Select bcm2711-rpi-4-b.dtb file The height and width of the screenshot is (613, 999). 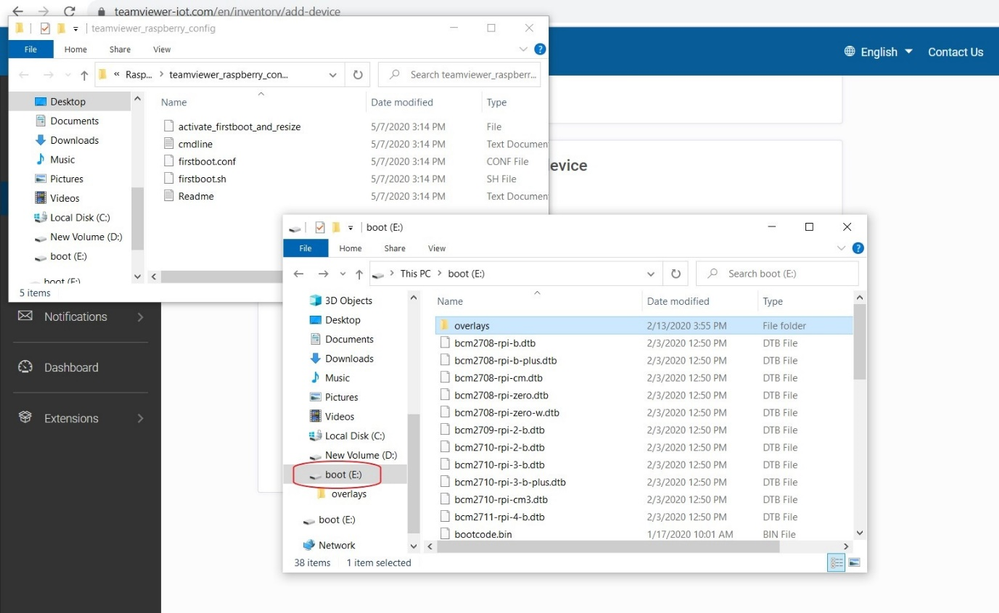[x=499, y=517]
